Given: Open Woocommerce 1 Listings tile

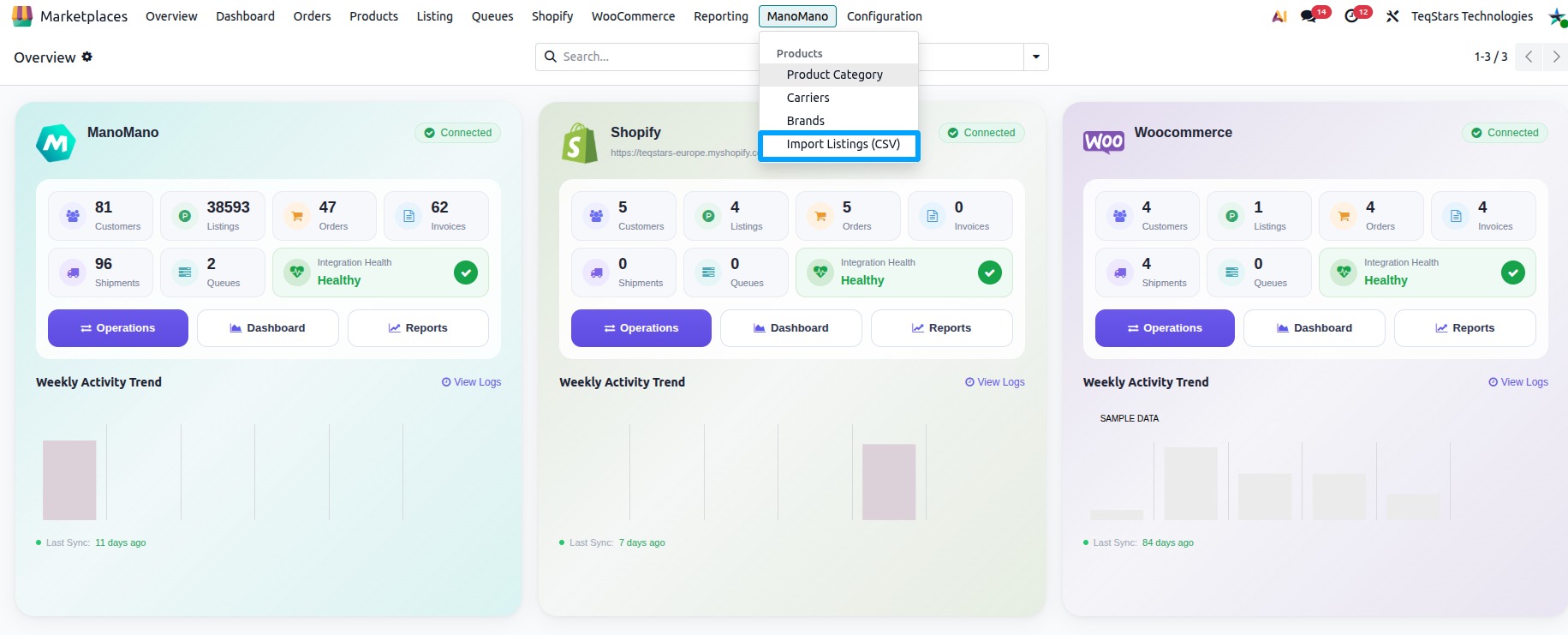Looking at the screenshot, I should click(x=1259, y=216).
